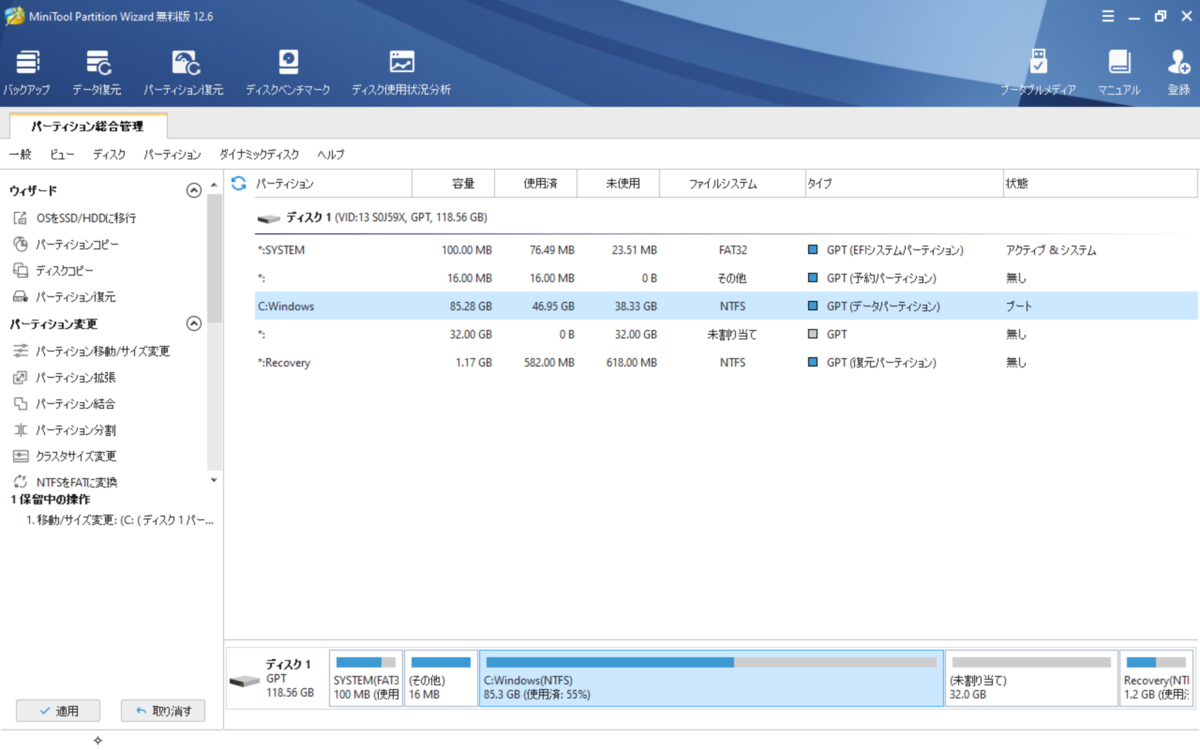This screenshot has height=750, width=1200.
Task: Select pending operation 移動/サイズ変更 entry
Action: (120, 520)
